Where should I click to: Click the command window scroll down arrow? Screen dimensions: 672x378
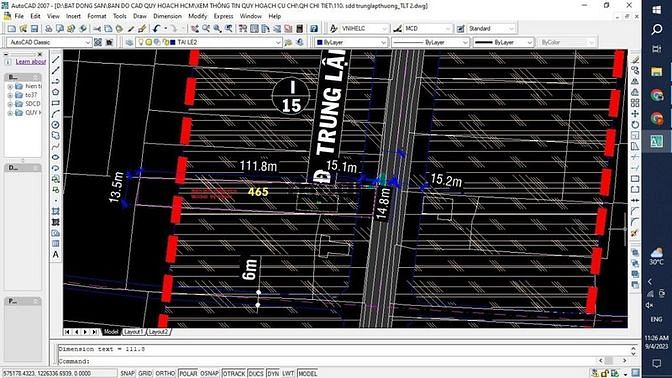coord(633,353)
